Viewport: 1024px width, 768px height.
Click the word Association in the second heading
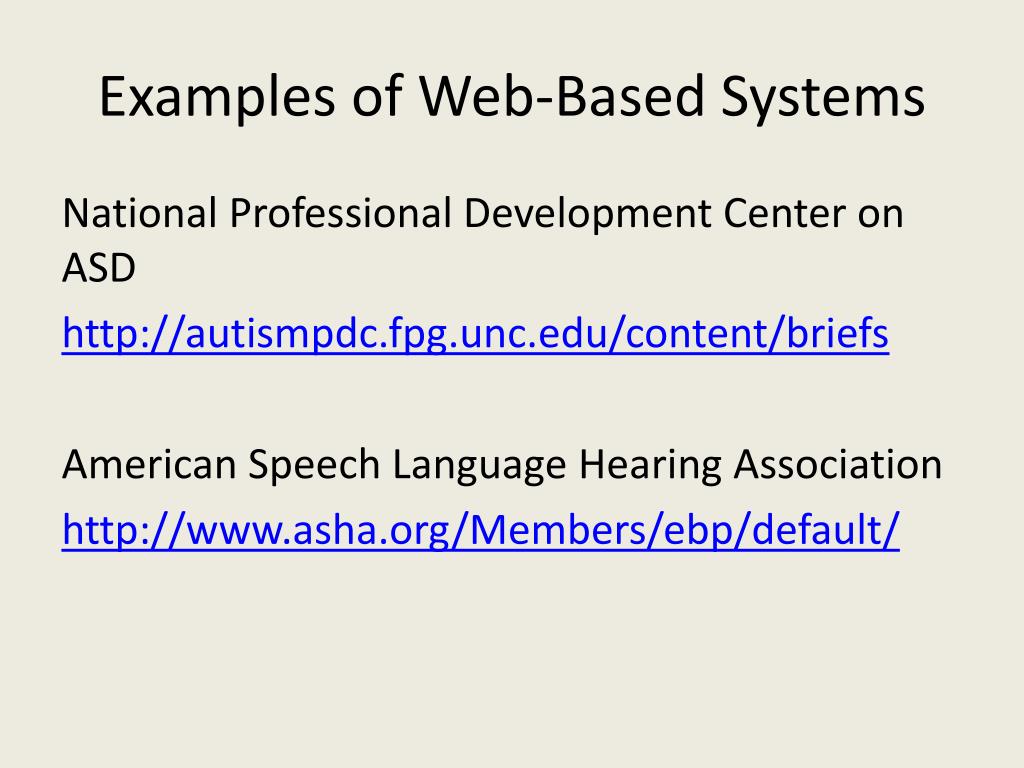[x=838, y=465]
